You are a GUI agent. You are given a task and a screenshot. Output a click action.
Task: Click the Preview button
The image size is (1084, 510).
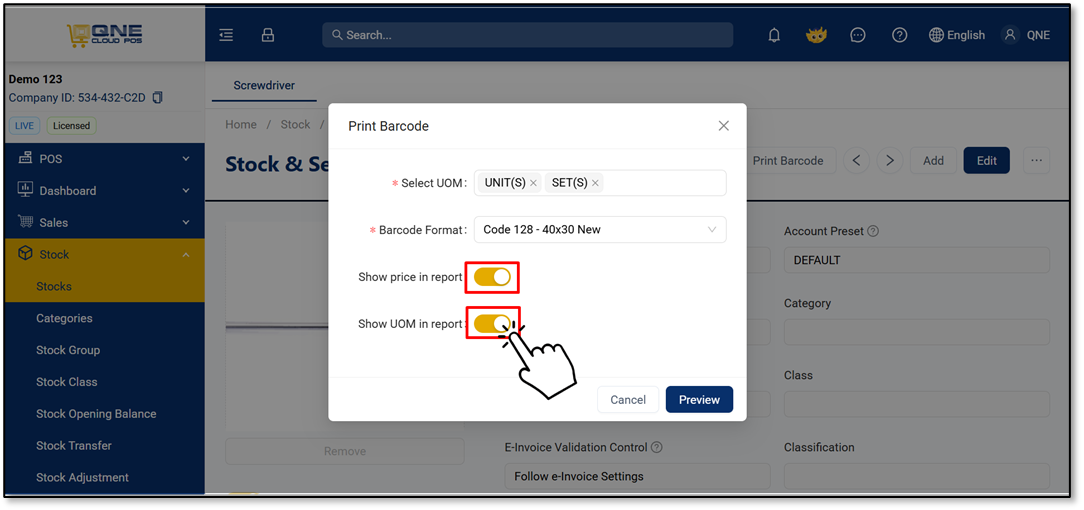click(699, 399)
